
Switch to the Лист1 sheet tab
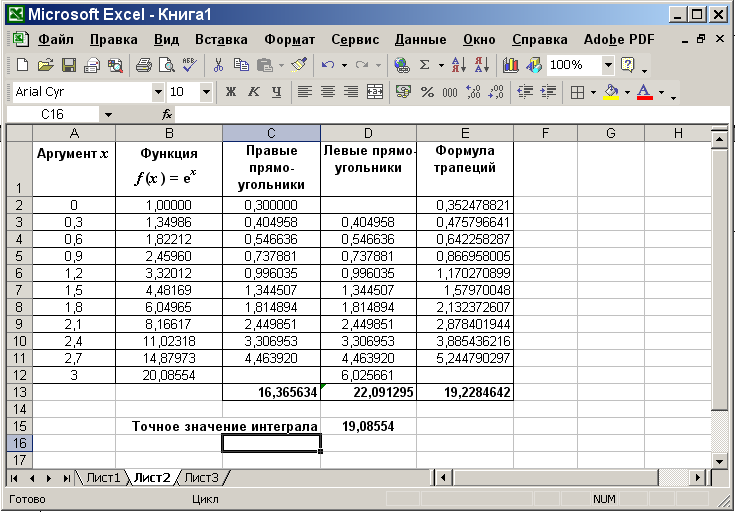pyautogui.click(x=103, y=478)
